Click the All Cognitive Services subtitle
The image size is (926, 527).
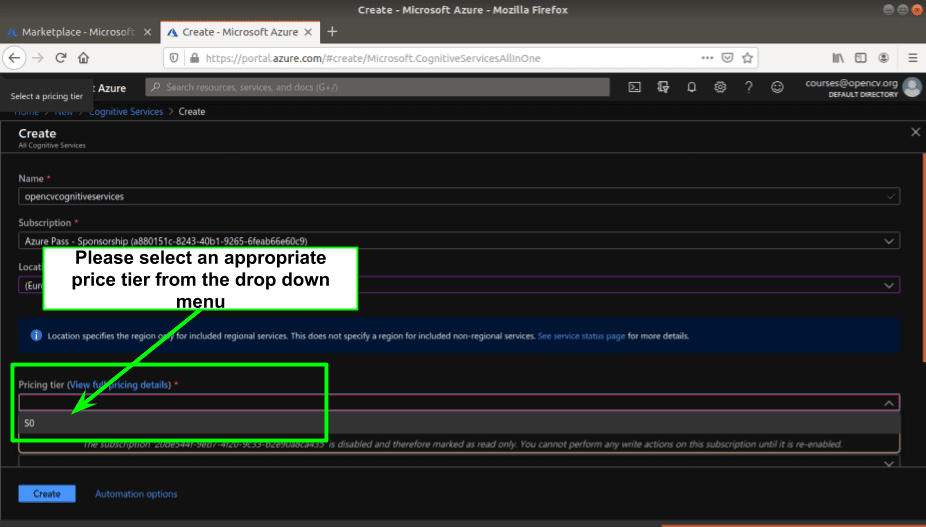click(52, 145)
